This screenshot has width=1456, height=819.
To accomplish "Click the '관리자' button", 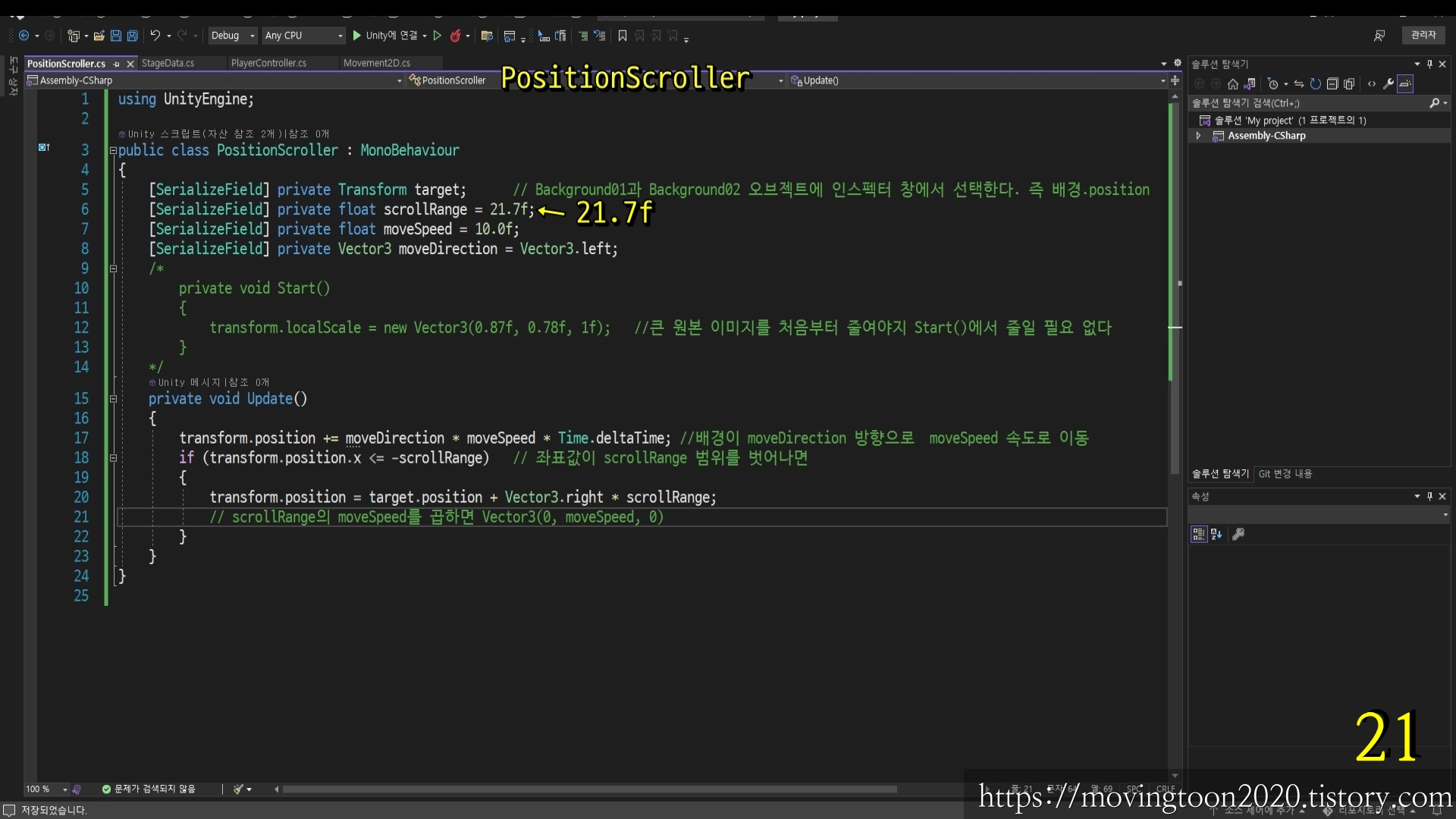I will [x=1423, y=35].
